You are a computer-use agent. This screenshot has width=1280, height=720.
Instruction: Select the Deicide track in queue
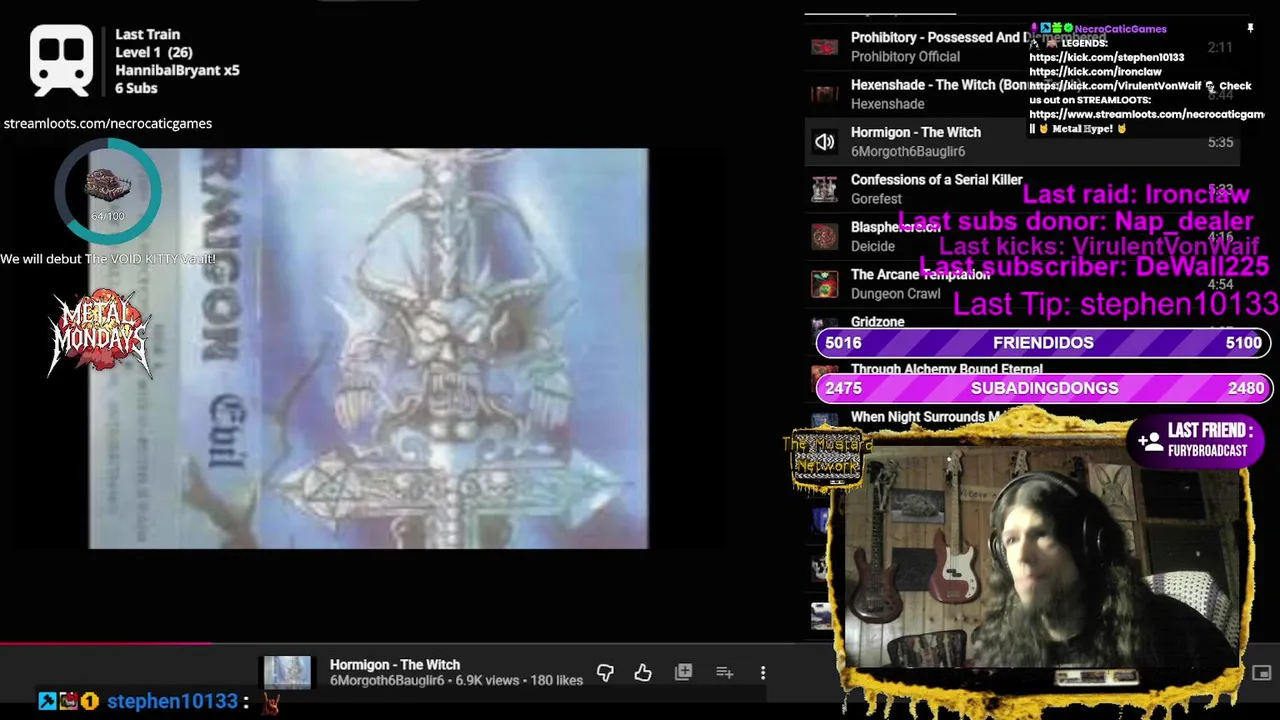(1022, 237)
